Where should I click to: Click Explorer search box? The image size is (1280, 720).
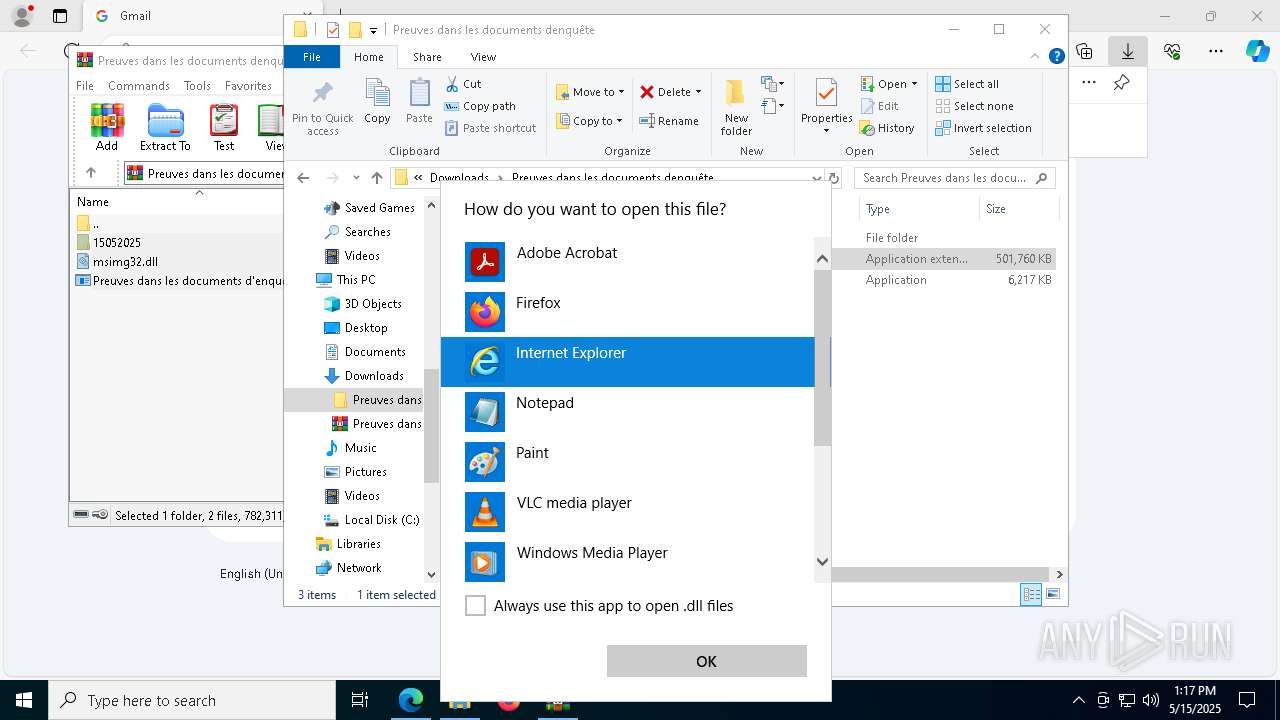pyautogui.click(x=954, y=178)
